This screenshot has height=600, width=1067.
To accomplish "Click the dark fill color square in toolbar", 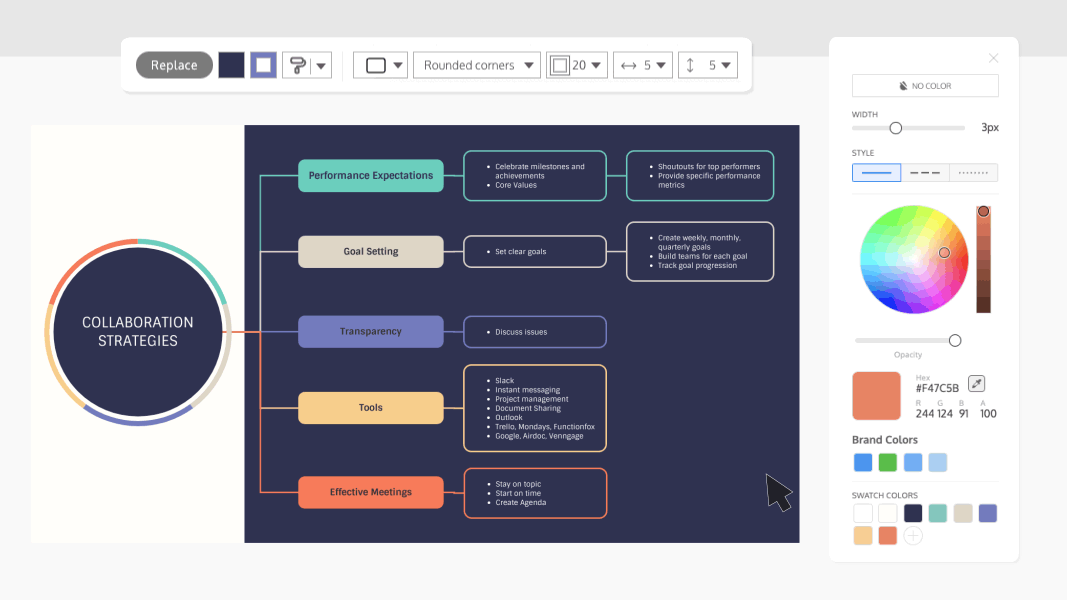I will (x=232, y=64).
